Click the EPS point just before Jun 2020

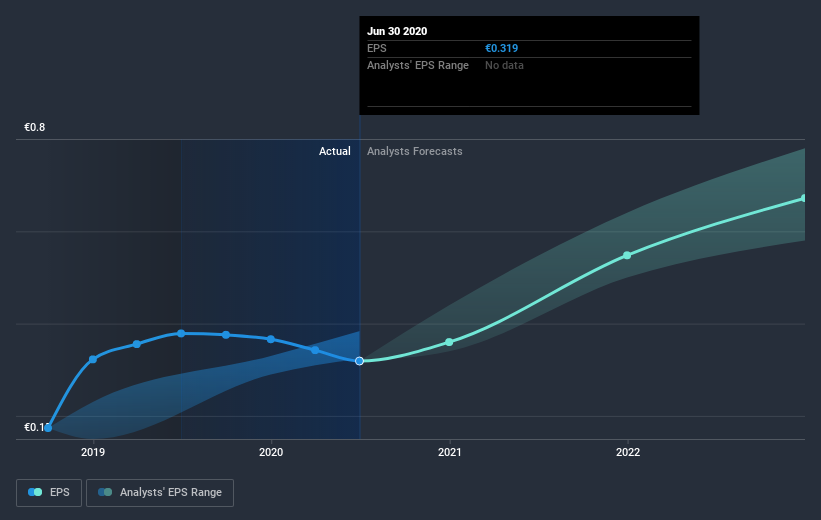coord(315,350)
